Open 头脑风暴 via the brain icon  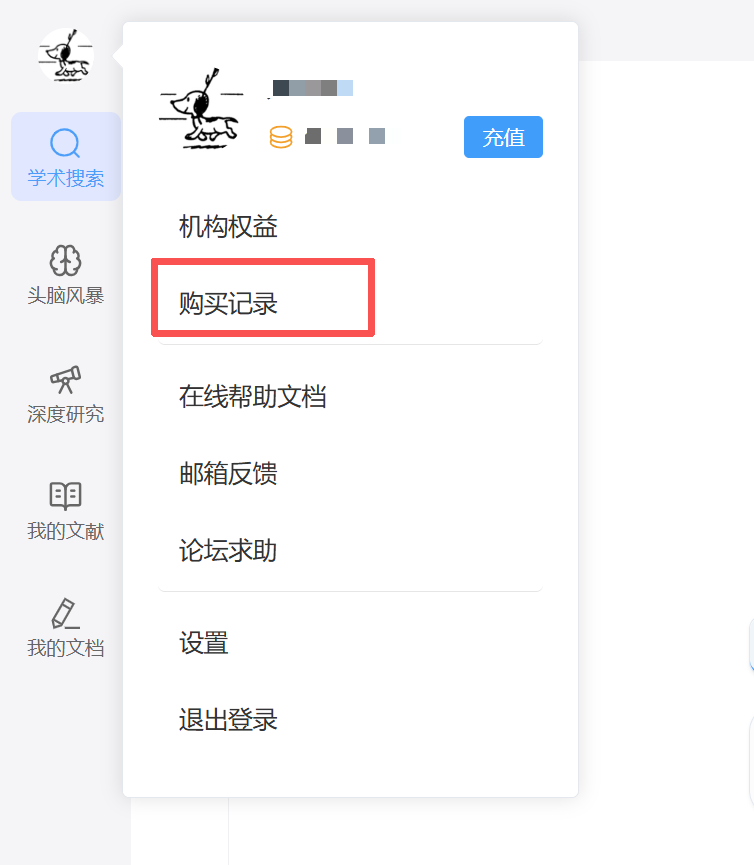(x=65, y=261)
